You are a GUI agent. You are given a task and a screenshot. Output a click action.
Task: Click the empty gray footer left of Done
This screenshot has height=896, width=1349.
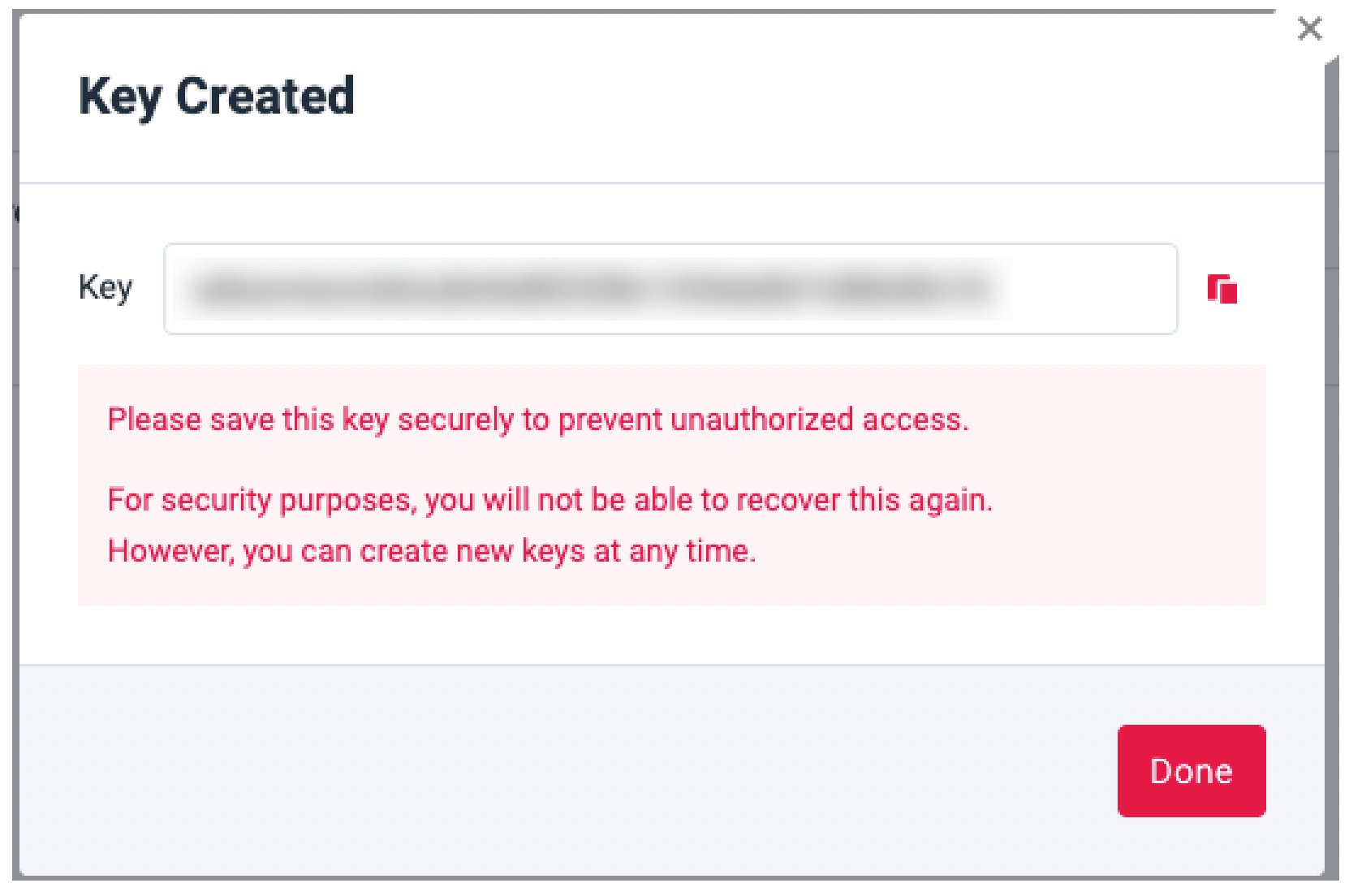[x=568, y=771]
